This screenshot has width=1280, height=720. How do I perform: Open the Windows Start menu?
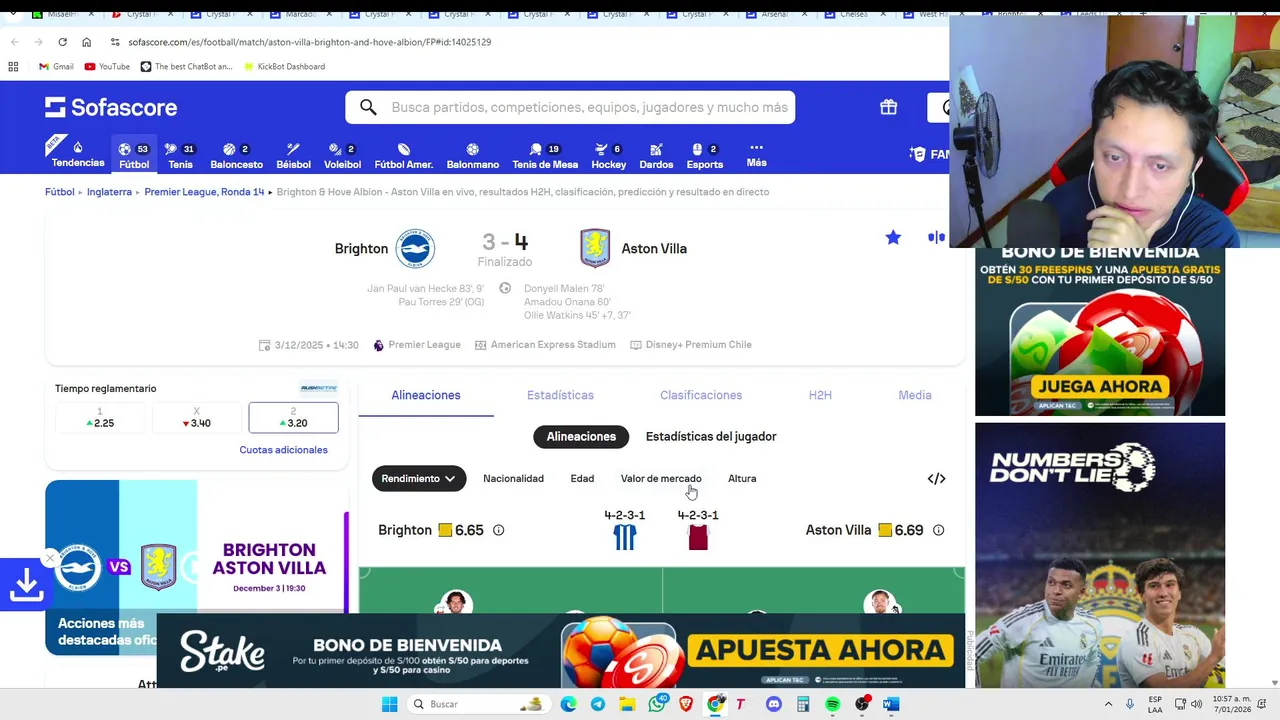(x=389, y=704)
